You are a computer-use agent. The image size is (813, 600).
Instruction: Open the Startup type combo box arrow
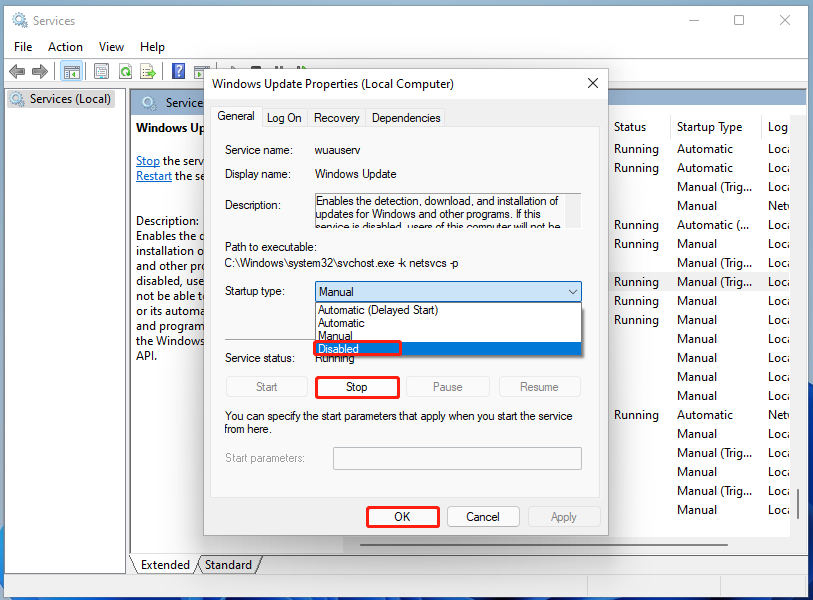(573, 291)
